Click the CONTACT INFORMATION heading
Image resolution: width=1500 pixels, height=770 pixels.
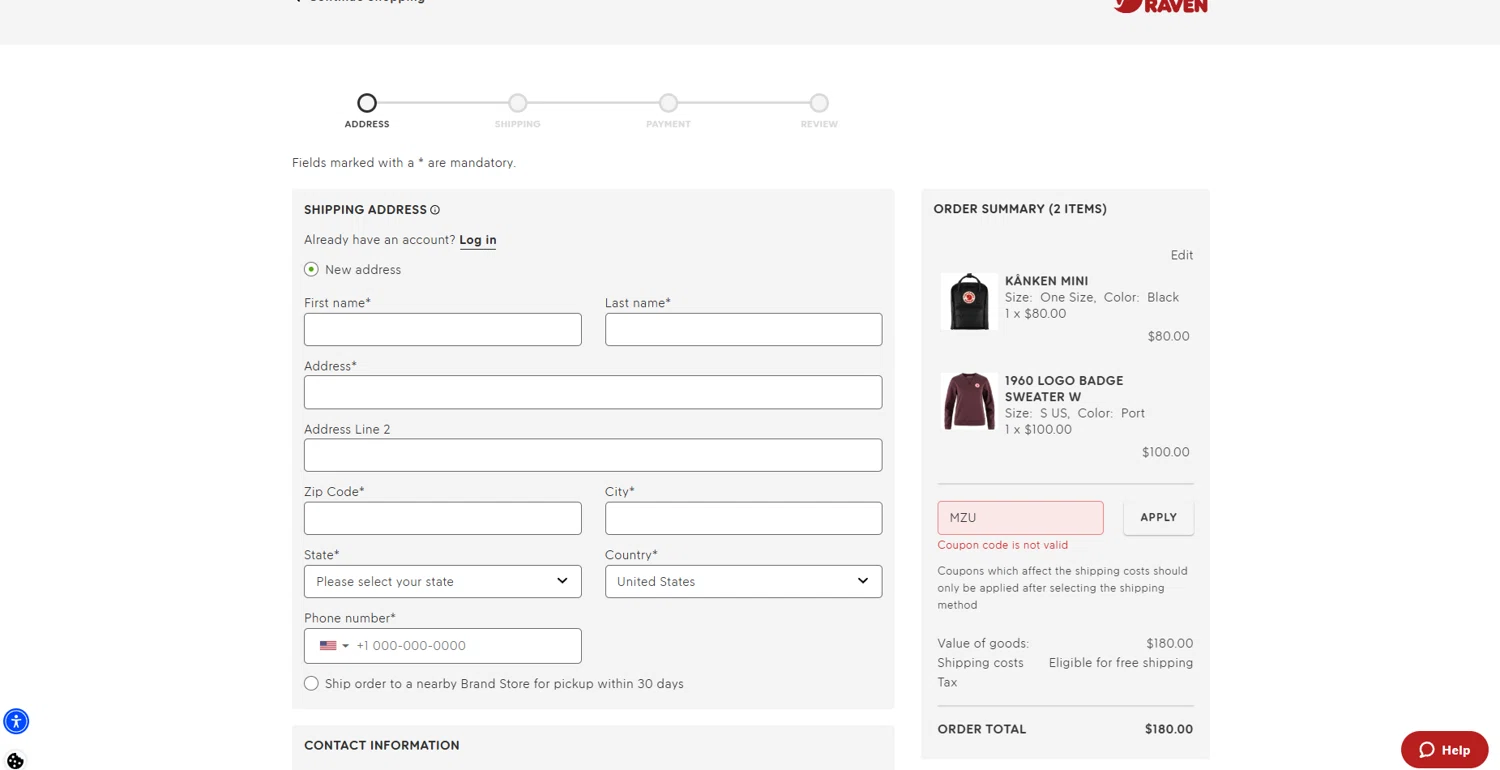pos(382,746)
